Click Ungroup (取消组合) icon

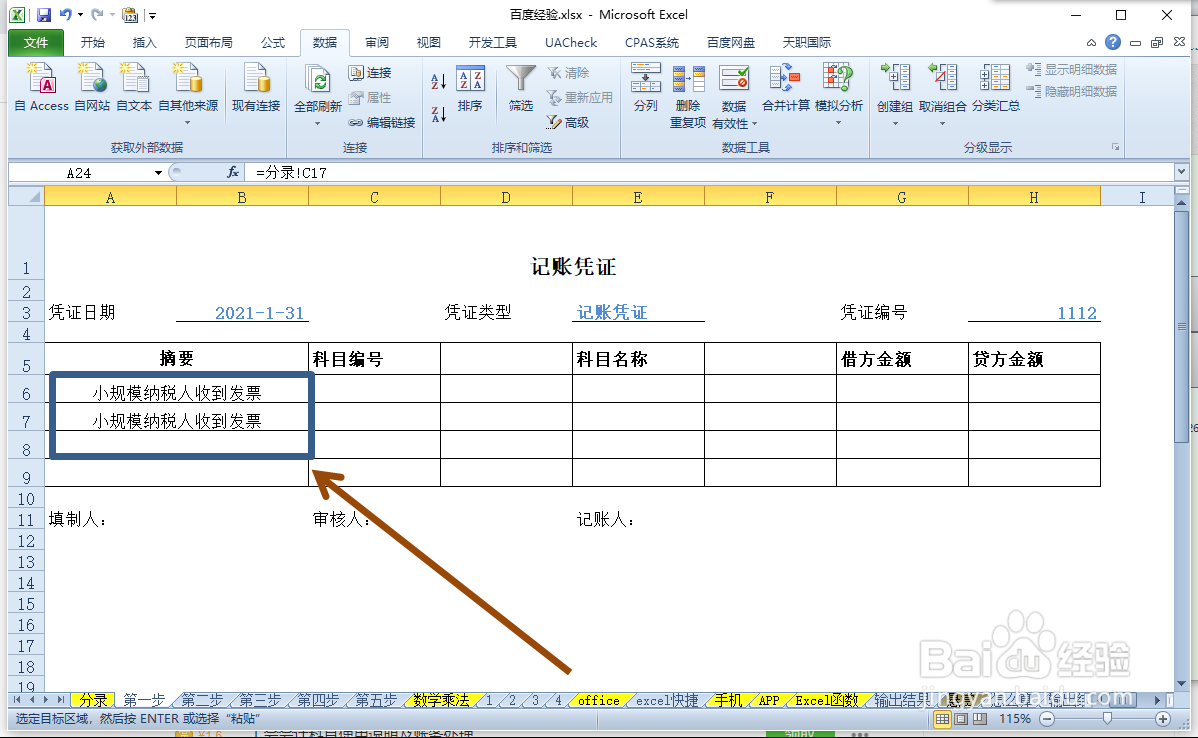point(942,79)
